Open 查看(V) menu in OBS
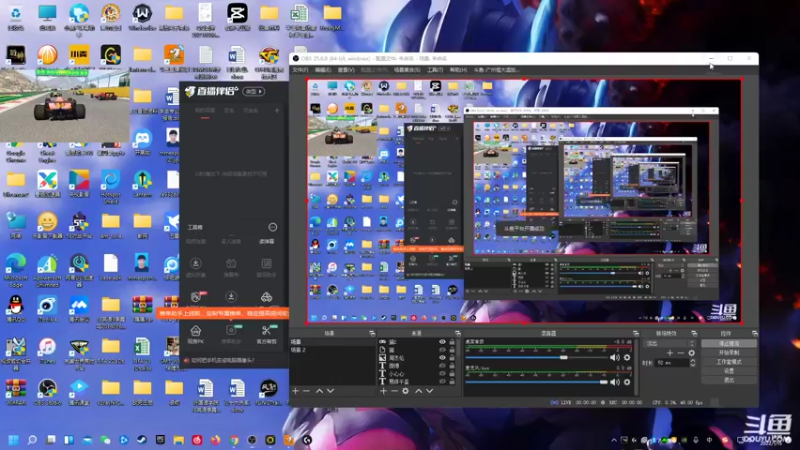Viewport: 800px width, 450px height. 346,70
